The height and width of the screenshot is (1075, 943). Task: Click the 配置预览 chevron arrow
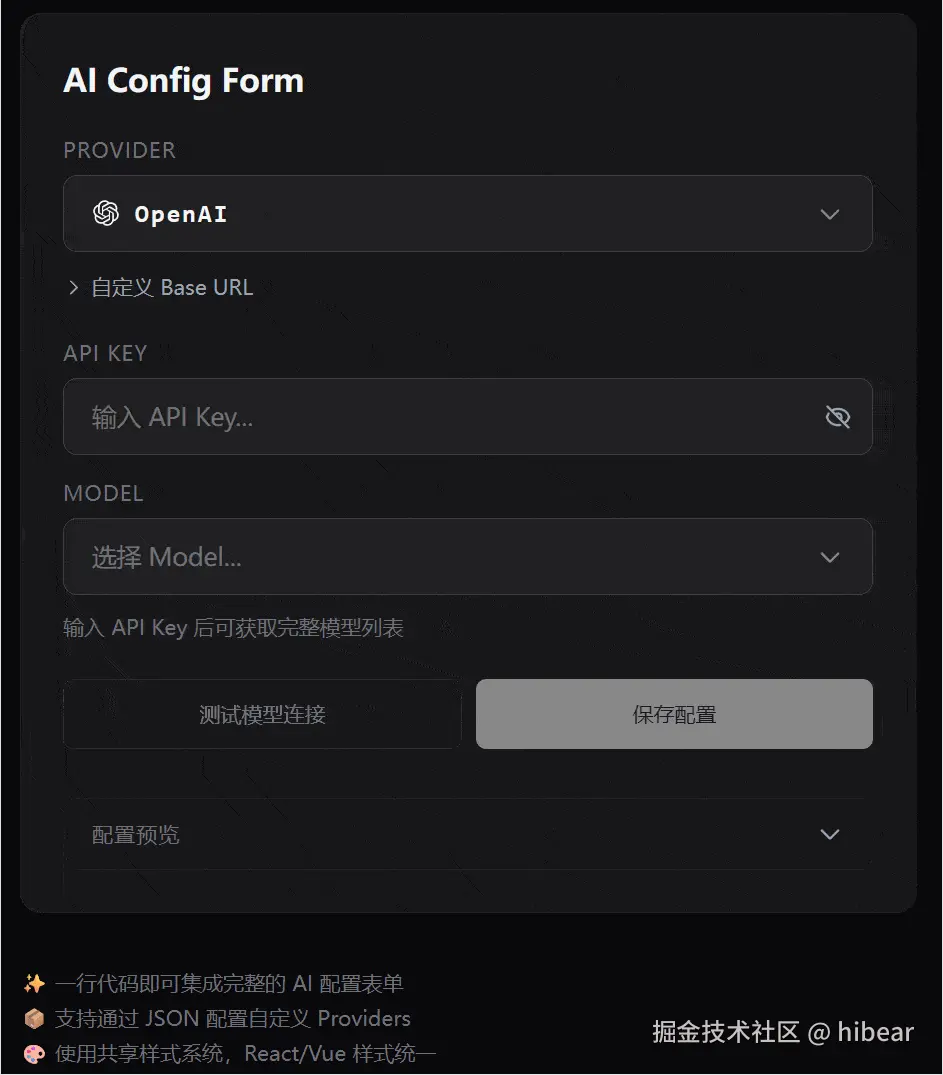[829, 834]
